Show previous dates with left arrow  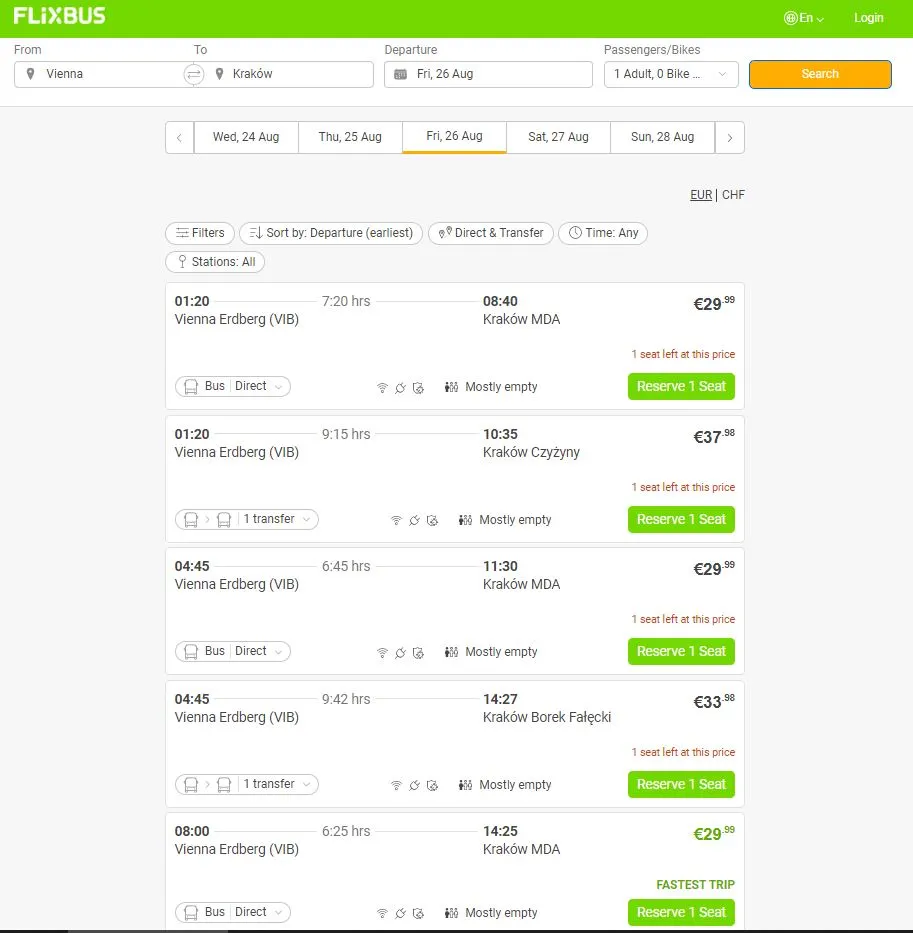tap(180, 137)
